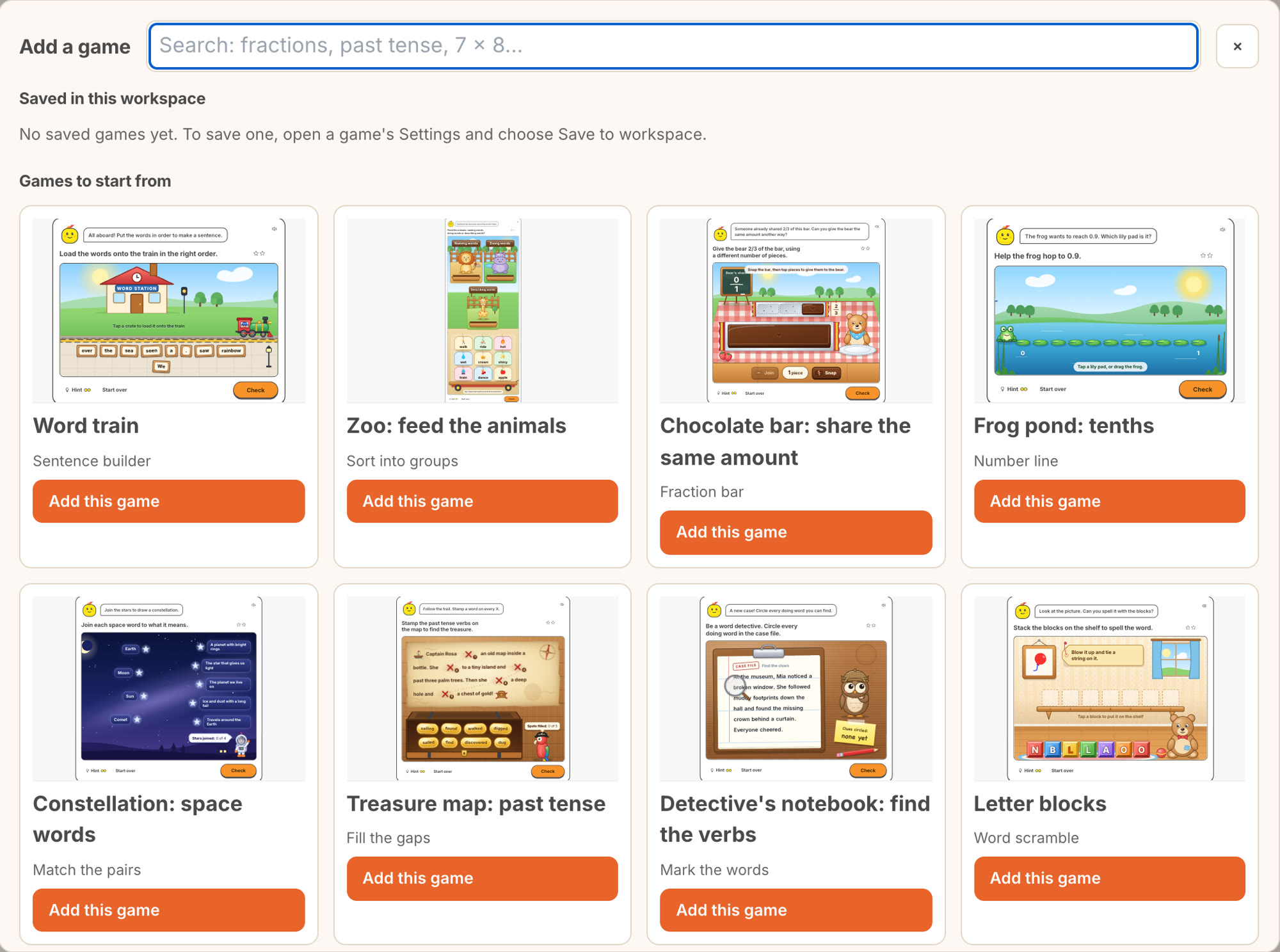This screenshot has height=952, width=1280.
Task: Add the Zoo: feed the animals game
Action: 482,501
